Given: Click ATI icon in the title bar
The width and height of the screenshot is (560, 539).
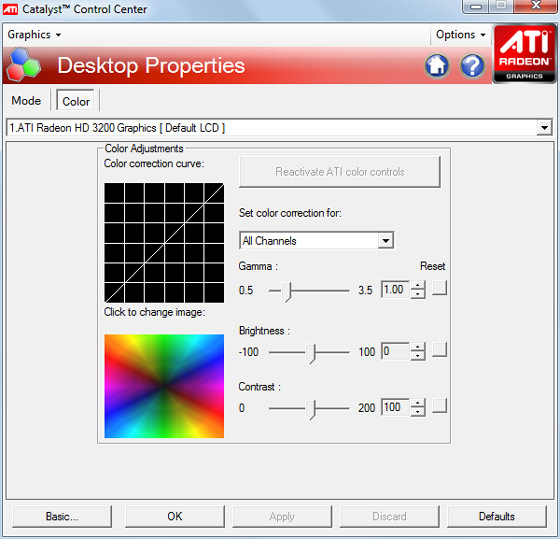Looking at the screenshot, I should pyautogui.click(x=10, y=9).
